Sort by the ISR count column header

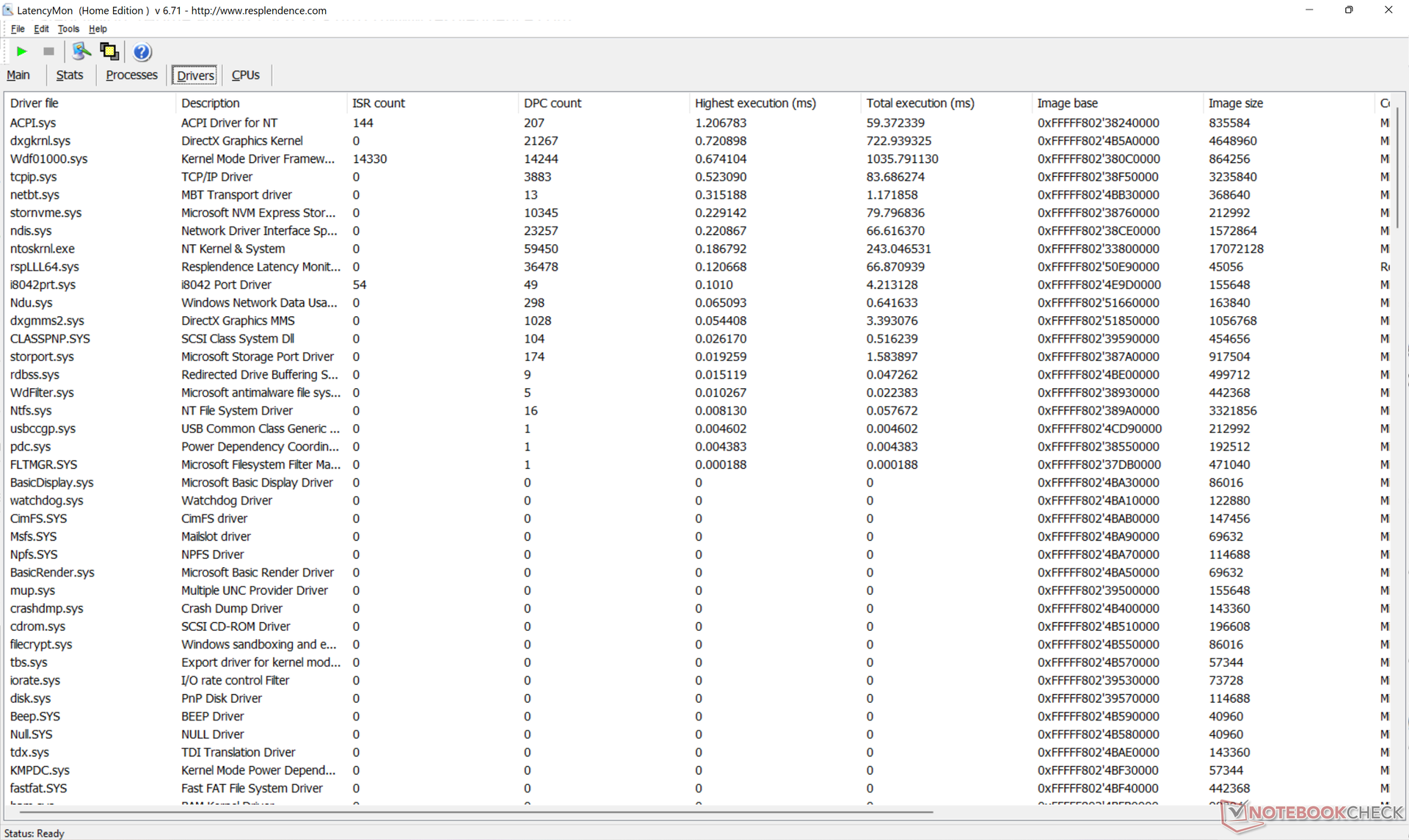tap(378, 103)
